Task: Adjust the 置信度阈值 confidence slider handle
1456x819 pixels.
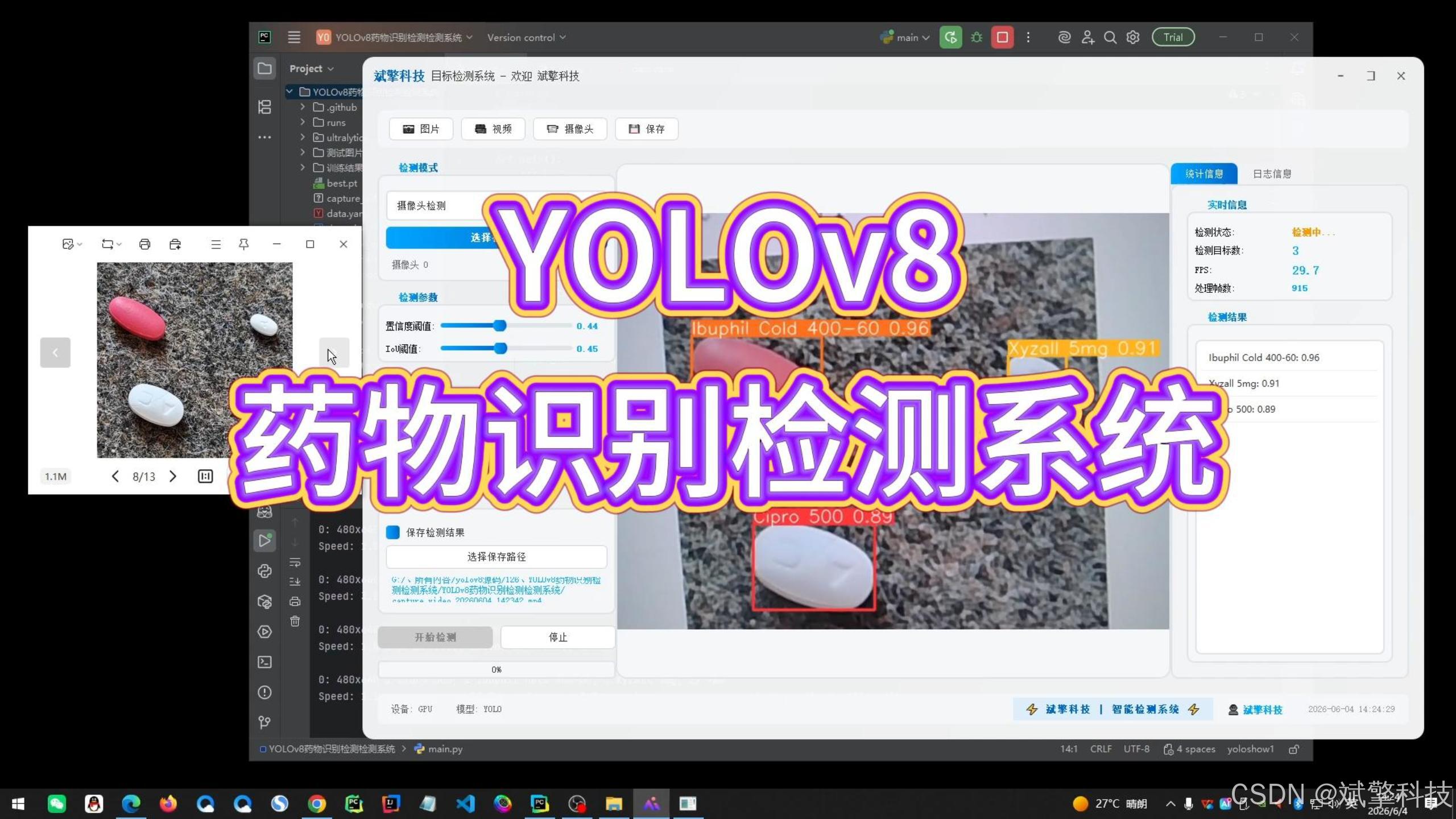Action: 499,325
